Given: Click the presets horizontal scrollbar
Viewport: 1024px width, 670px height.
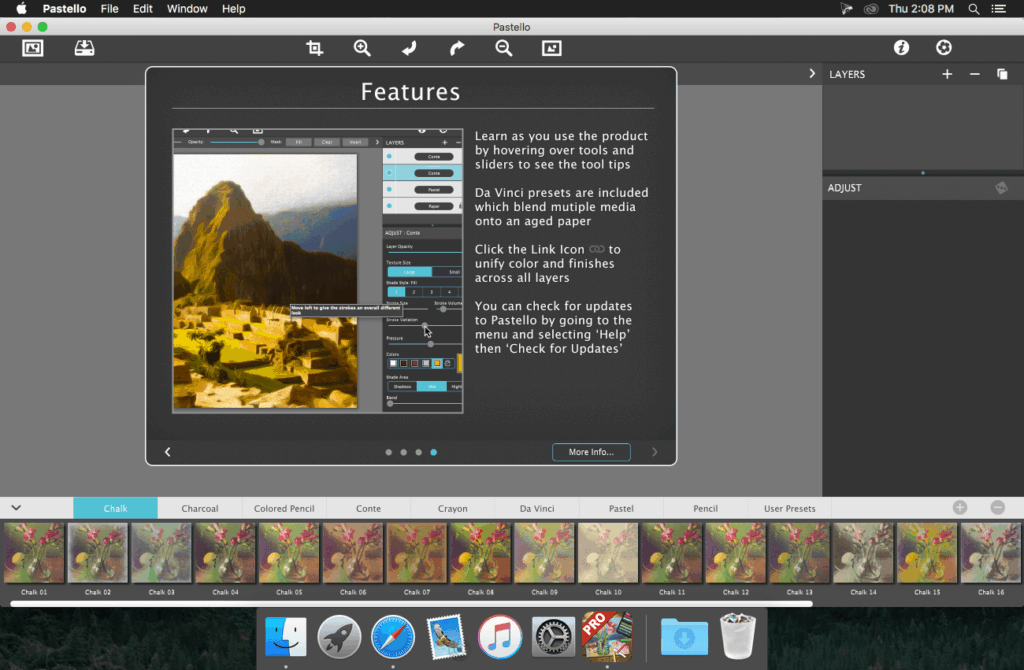Looking at the screenshot, I should coord(411,603).
